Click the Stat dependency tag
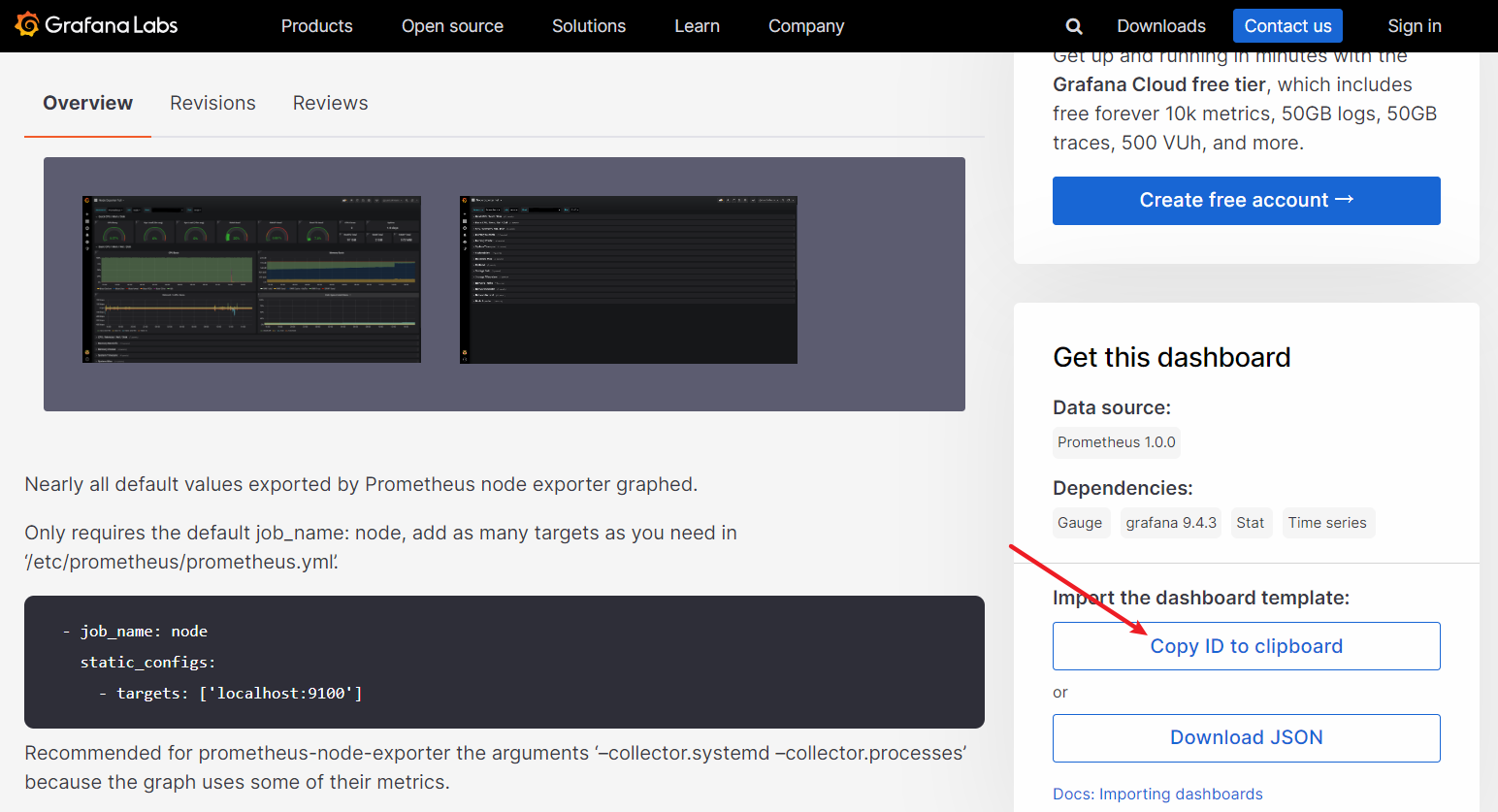This screenshot has height=812, width=1498. click(x=1251, y=523)
